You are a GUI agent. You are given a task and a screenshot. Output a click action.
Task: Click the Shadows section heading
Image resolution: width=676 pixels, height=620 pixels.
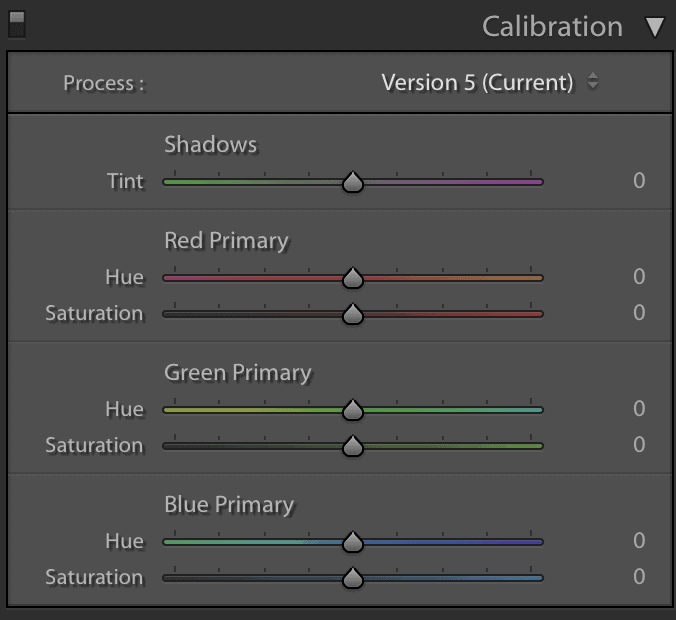[210, 144]
